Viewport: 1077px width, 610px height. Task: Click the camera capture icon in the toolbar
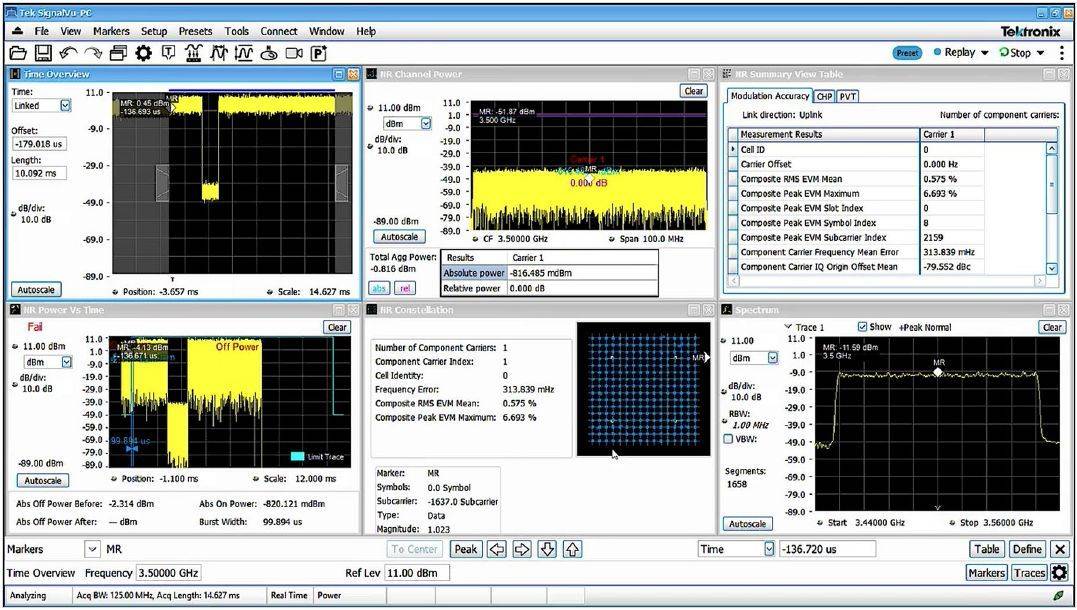(294, 53)
